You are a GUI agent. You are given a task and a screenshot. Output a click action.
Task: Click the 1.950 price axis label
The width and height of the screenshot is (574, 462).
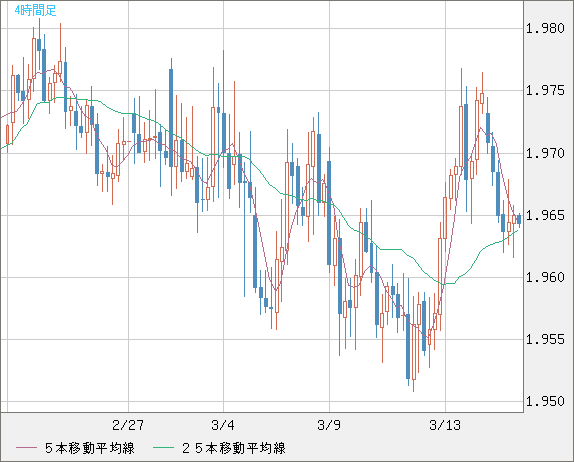[545, 402]
